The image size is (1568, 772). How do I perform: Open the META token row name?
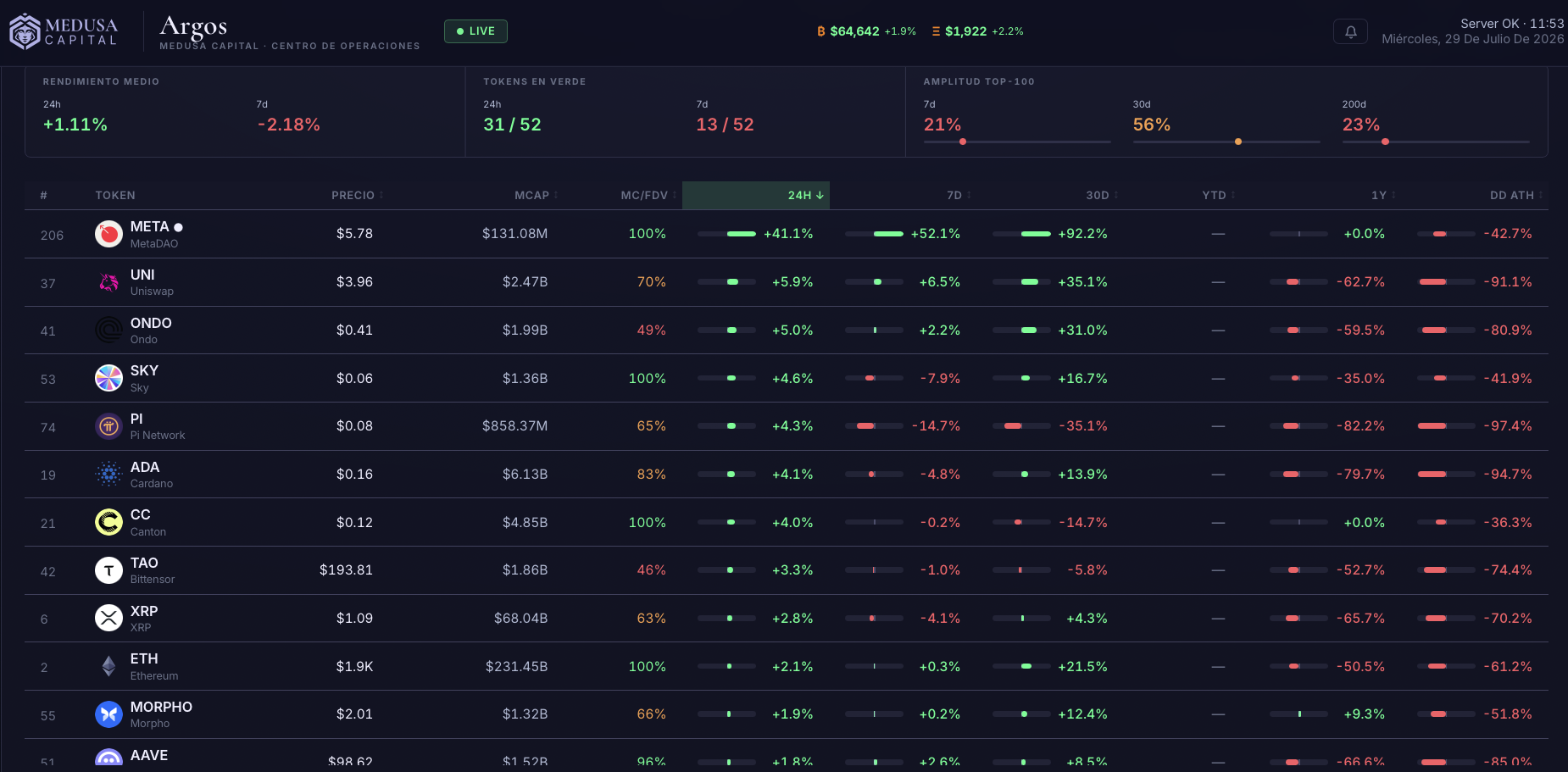150,226
